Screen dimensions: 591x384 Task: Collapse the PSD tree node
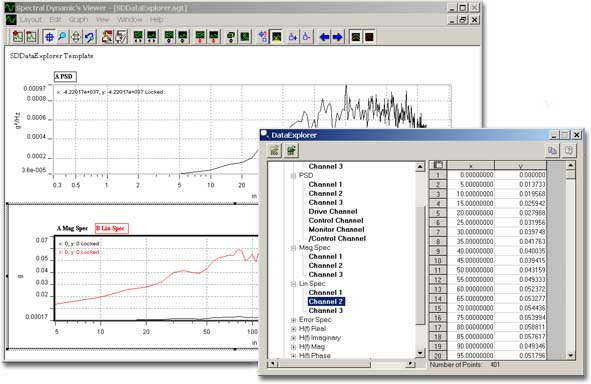coord(294,176)
